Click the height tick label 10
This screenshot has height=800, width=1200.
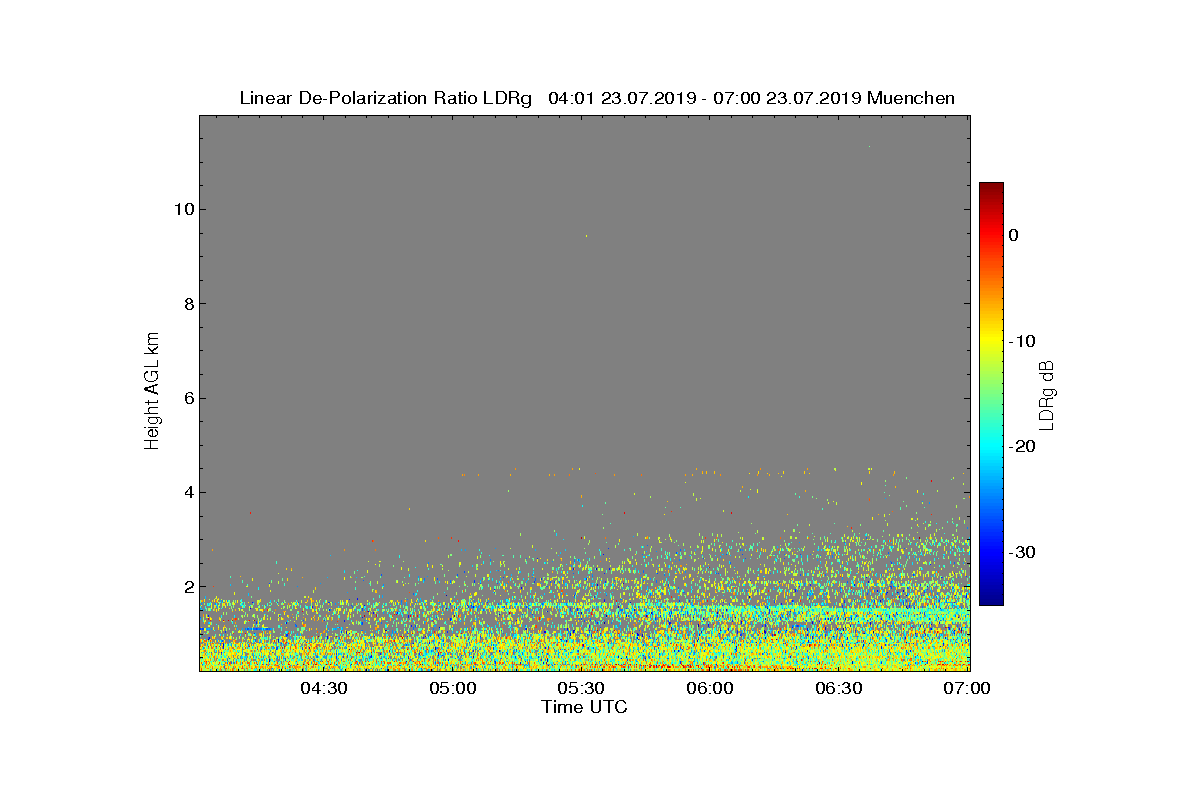pos(183,209)
